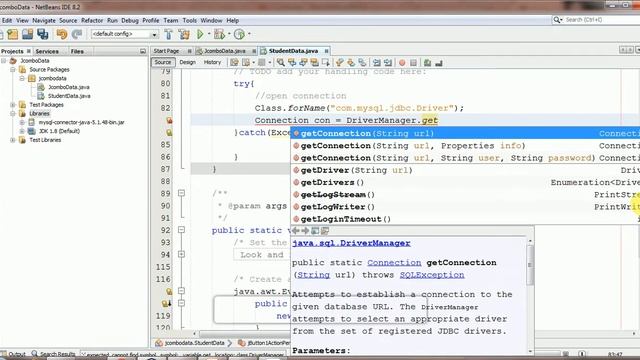Viewport: 640px width, 360px height.
Task: Open the Connection link in Javadoc
Action: click(x=394, y=263)
